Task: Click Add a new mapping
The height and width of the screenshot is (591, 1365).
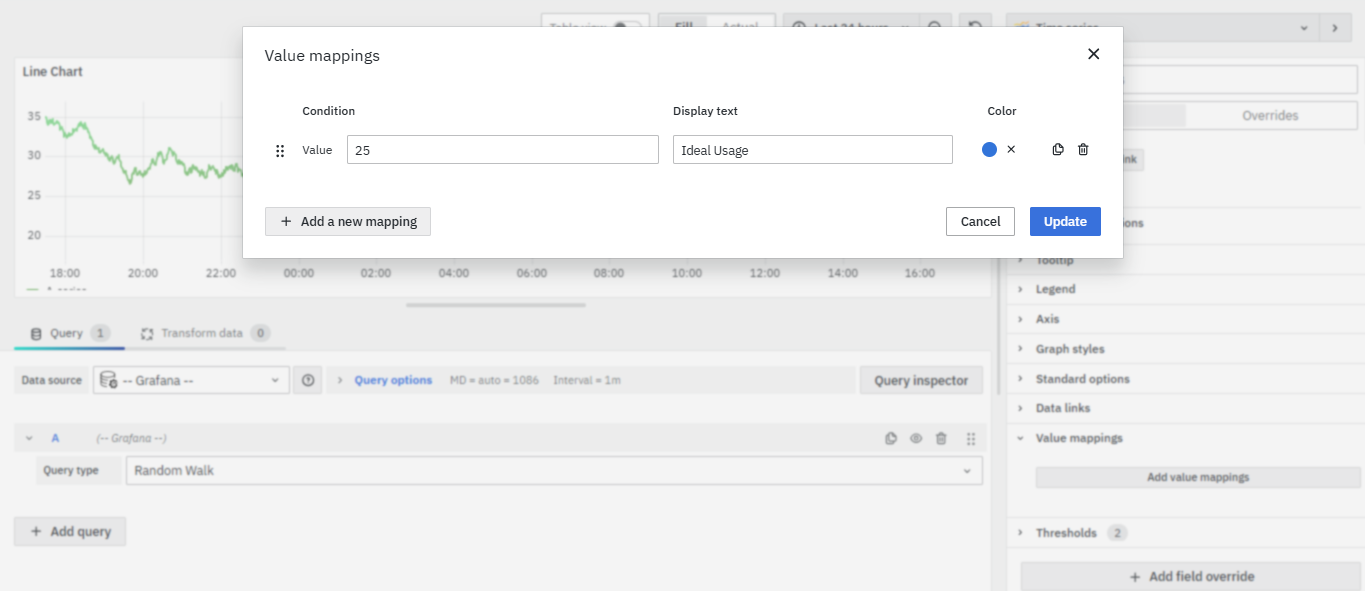Action: click(x=348, y=221)
